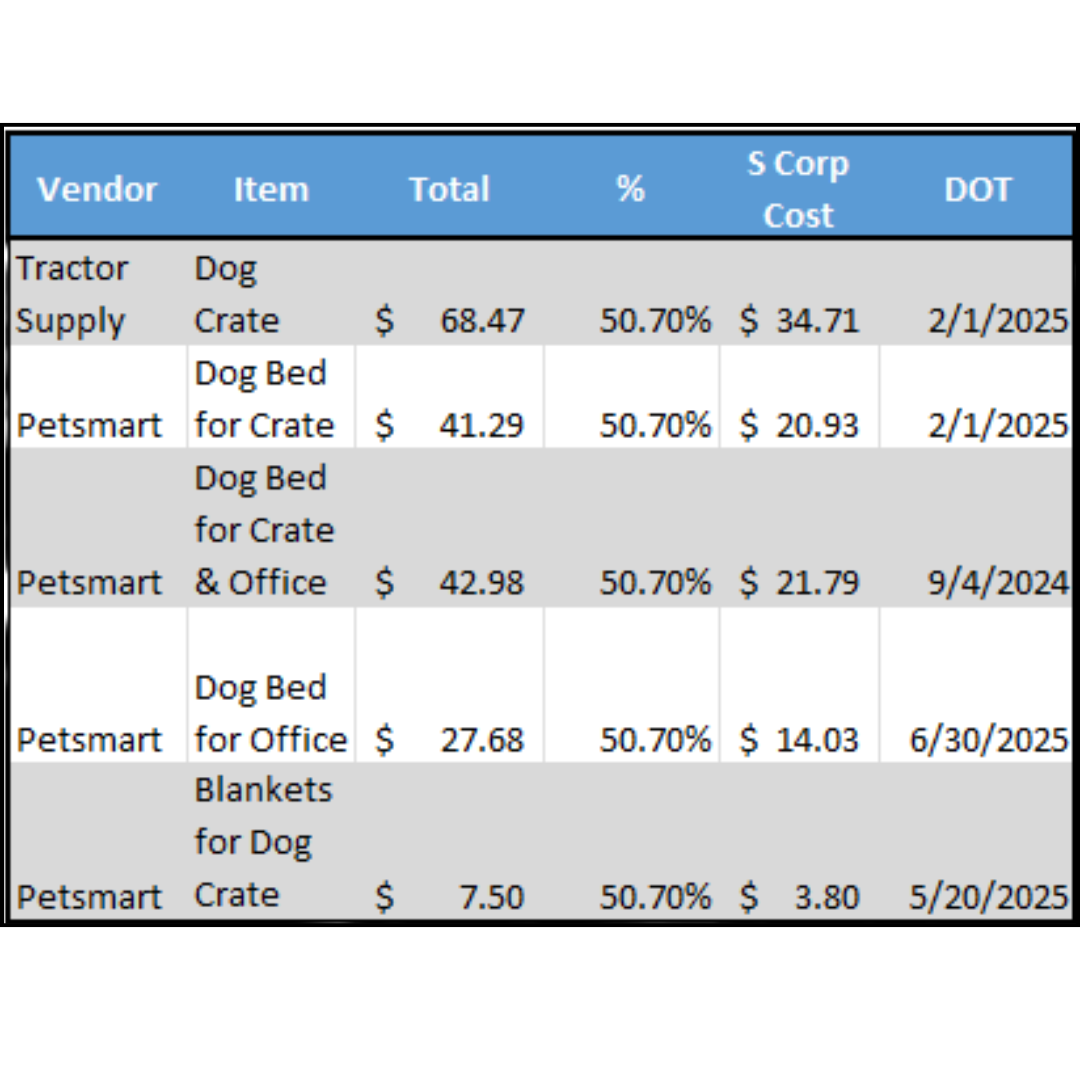Select the DOT column header
Screen dimensions: 1080x1080
[977, 190]
